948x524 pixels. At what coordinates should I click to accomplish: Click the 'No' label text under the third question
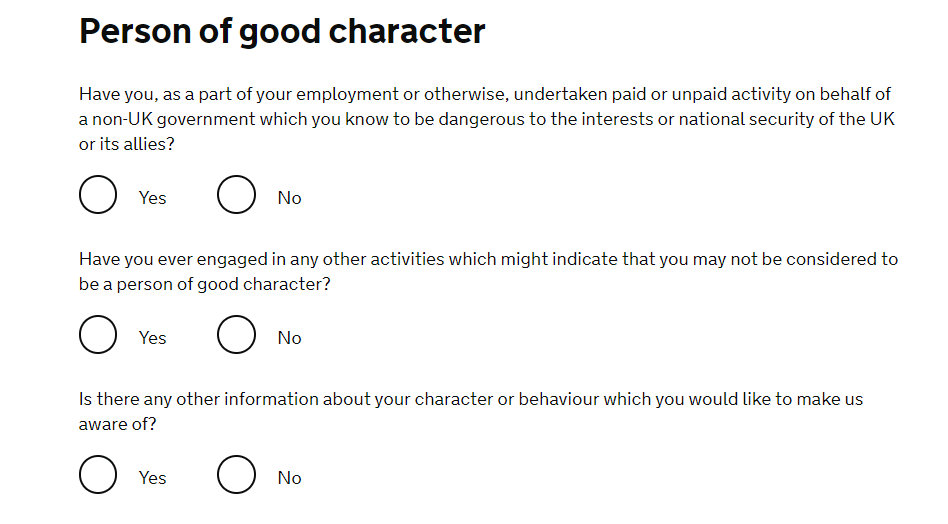(x=289, y=478)
